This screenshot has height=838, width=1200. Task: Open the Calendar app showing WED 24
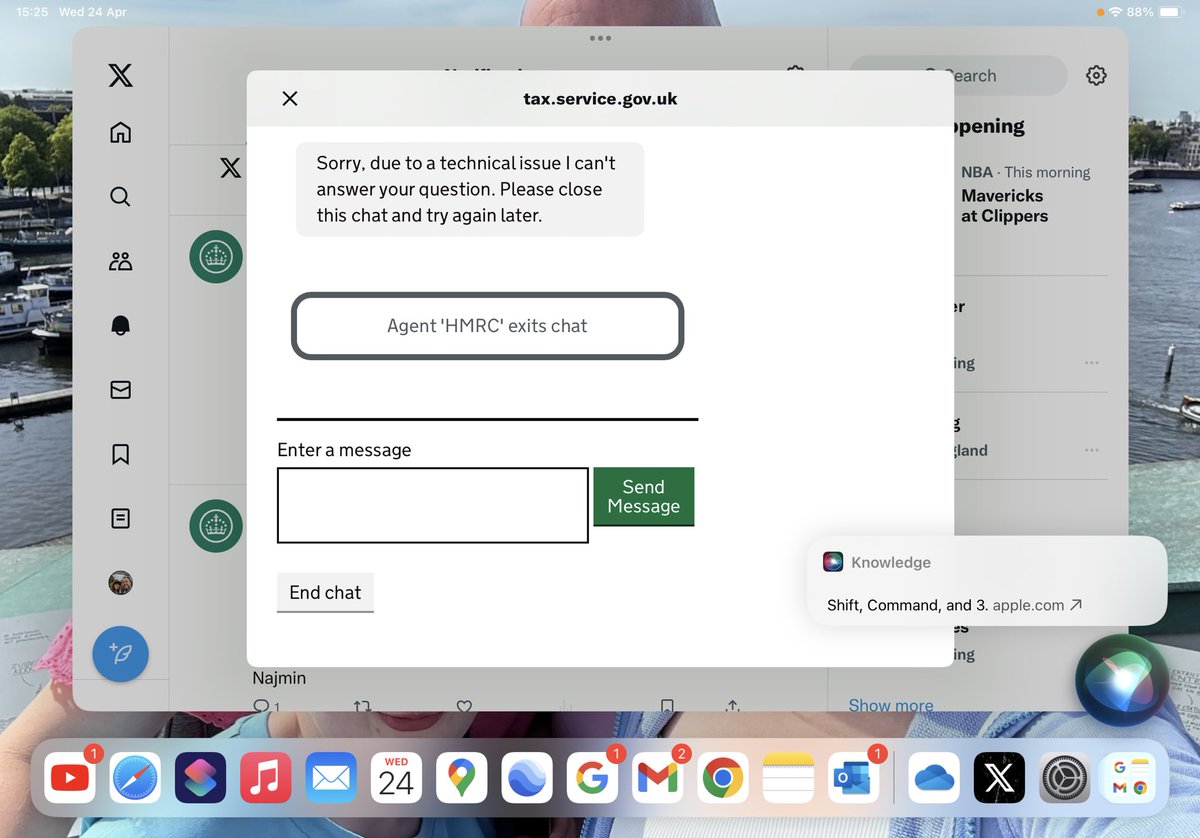tap(396, 778)
